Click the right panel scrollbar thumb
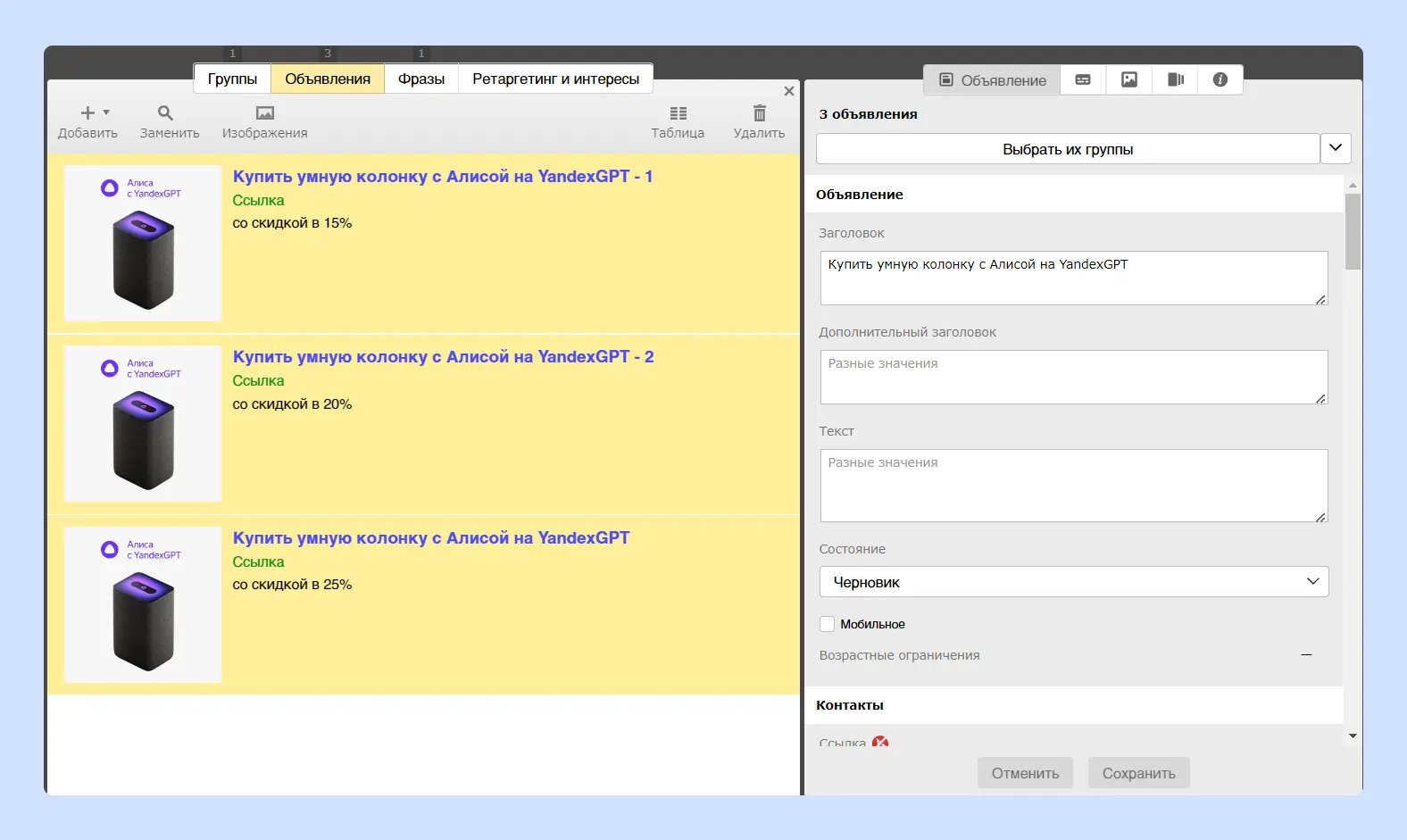Viewport: 1407px width, 840px height. coord(1353,231)
